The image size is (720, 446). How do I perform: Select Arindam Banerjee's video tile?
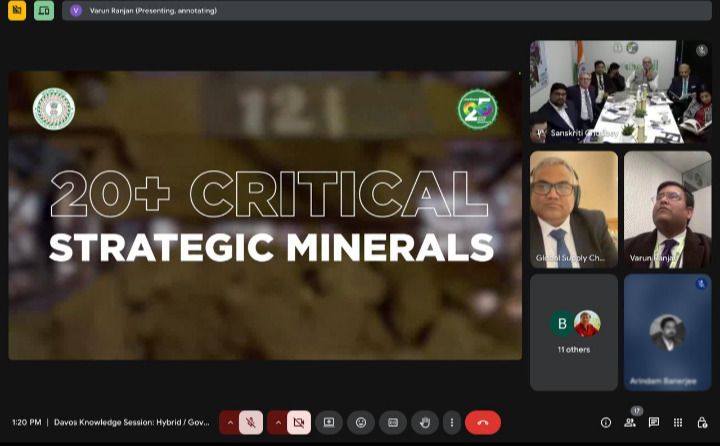[667, 332]
